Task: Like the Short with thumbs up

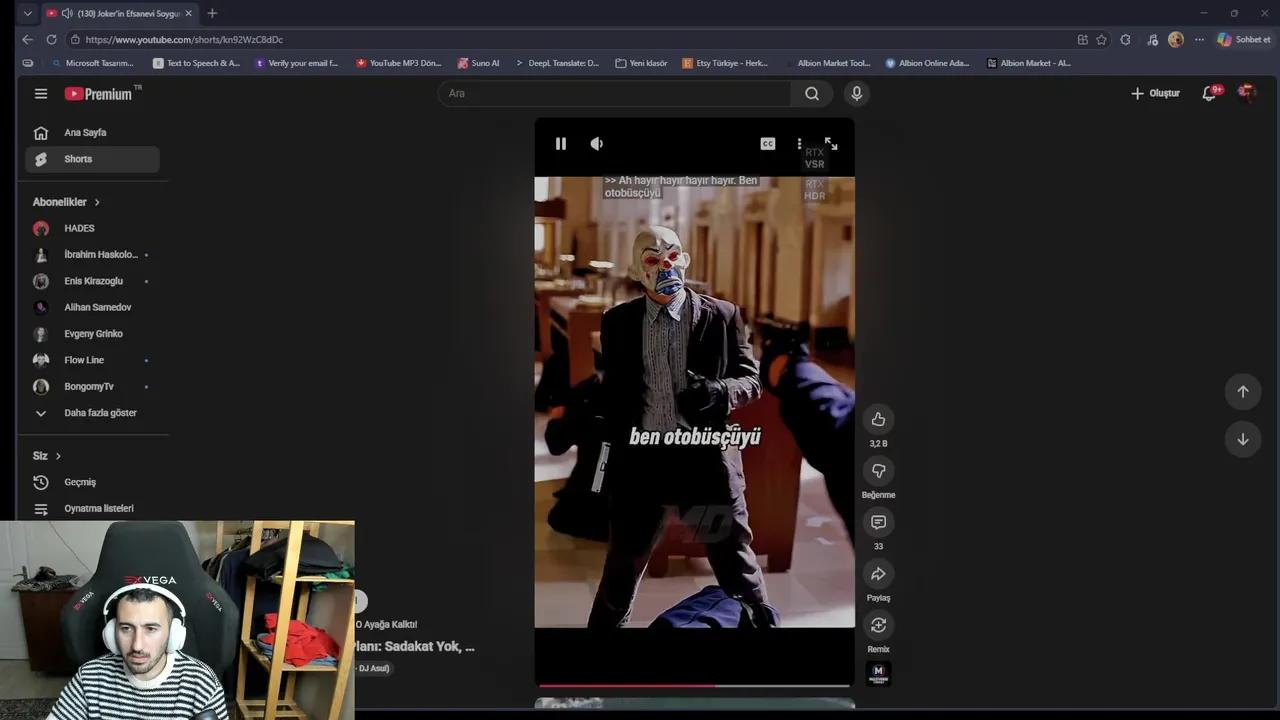Action: pos(878,419)
